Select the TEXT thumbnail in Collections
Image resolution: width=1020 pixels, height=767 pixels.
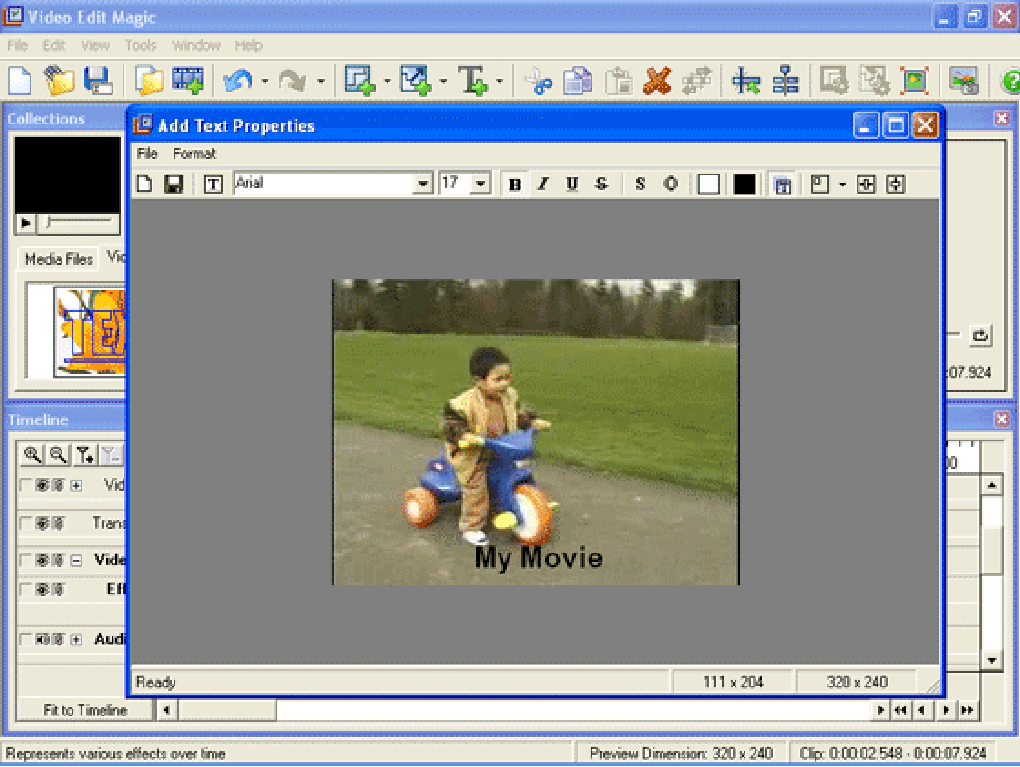tap(90, 332)
